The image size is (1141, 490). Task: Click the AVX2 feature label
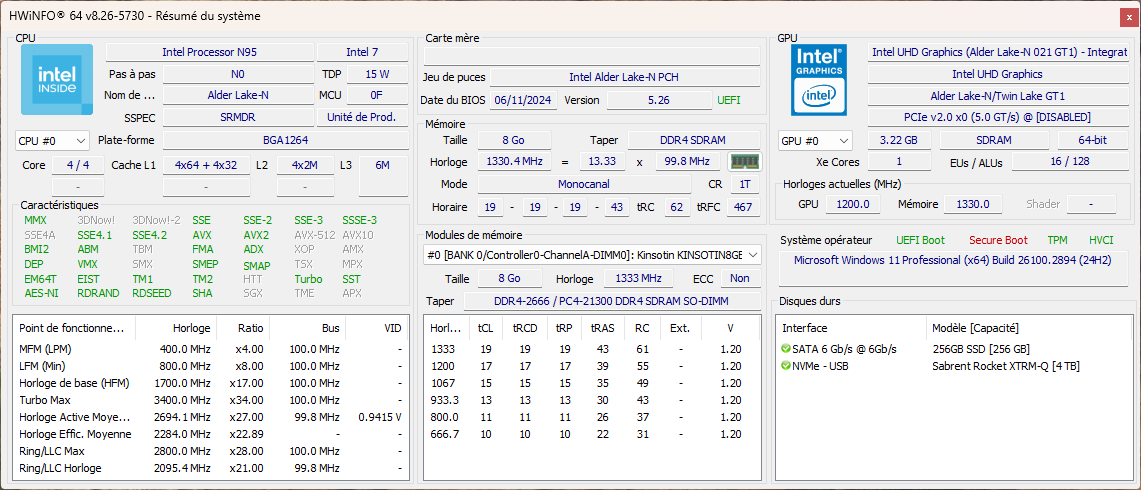click(x=255, y=235)
